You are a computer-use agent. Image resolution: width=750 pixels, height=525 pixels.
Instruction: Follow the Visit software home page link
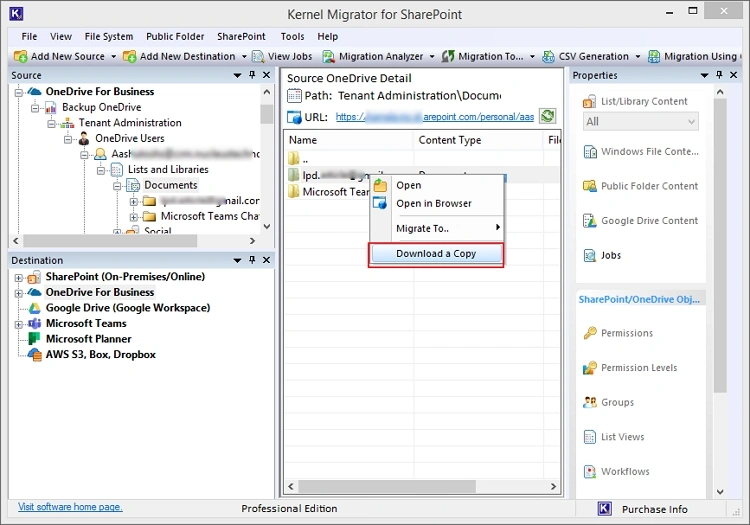click(70, 507)
